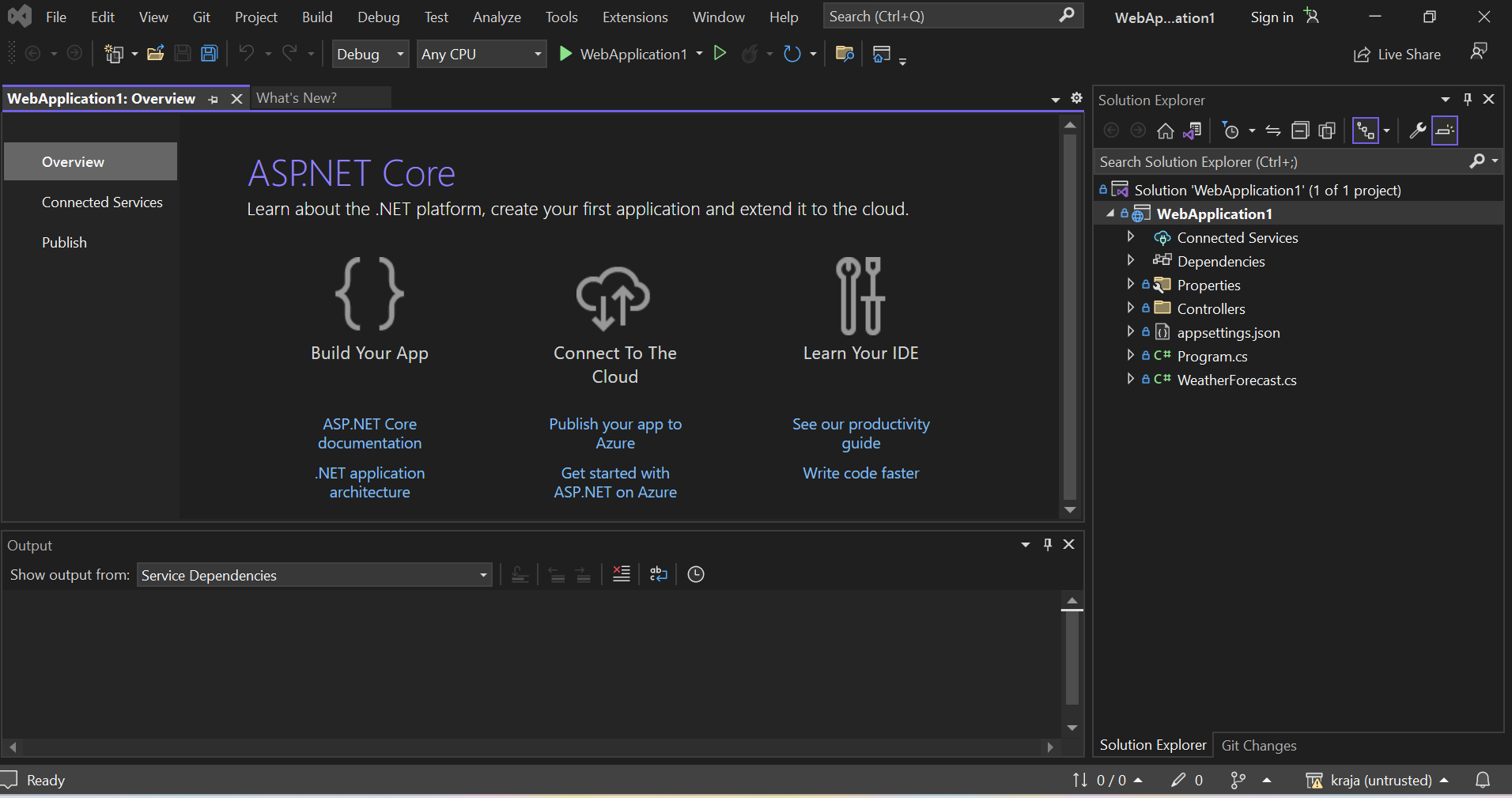Open See our productivity guide link

click(x=861, y=433)
